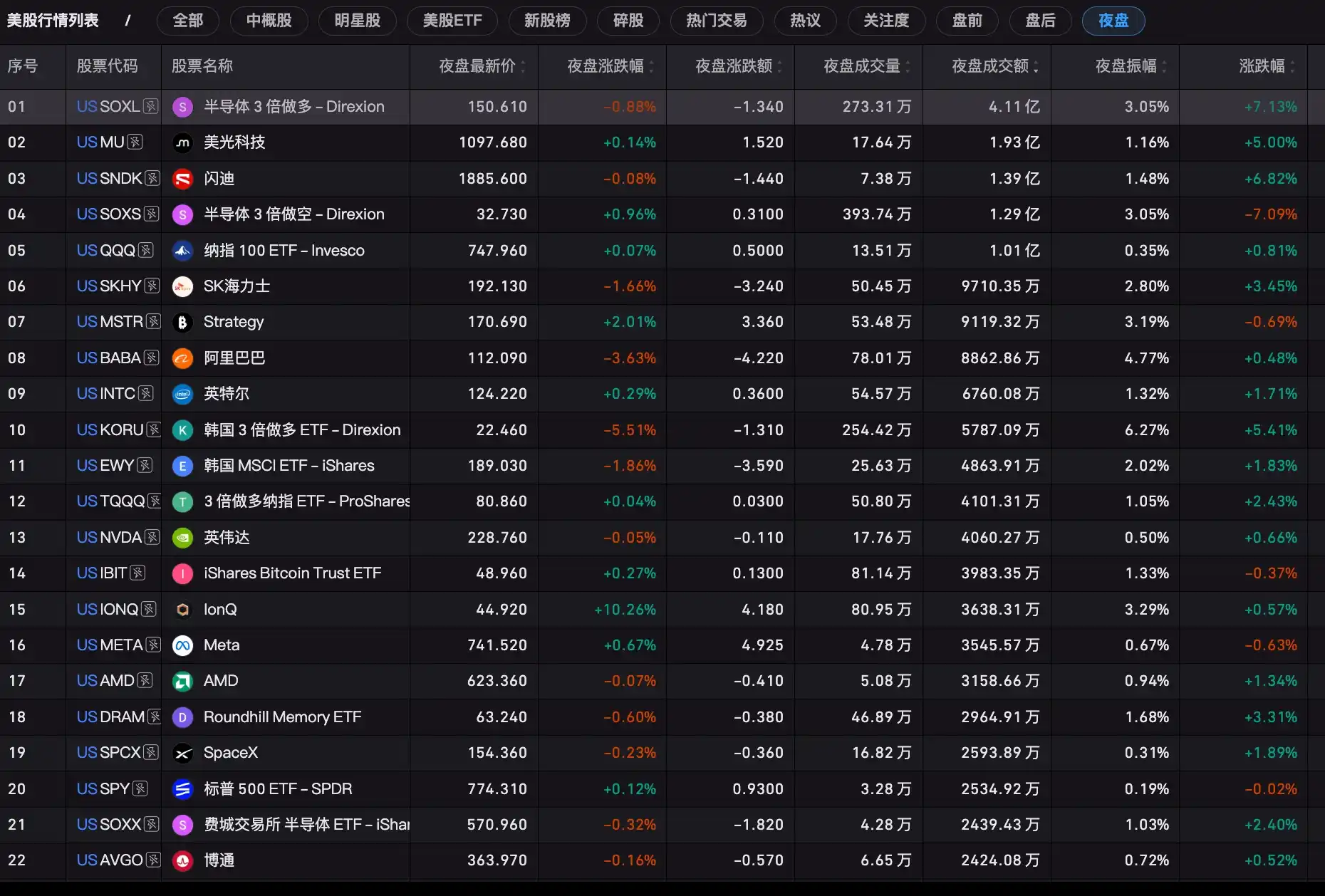Click the volume 393.74 万 in the SOXS row
The width and height of the screenshot is (1325, 896).
877,214
